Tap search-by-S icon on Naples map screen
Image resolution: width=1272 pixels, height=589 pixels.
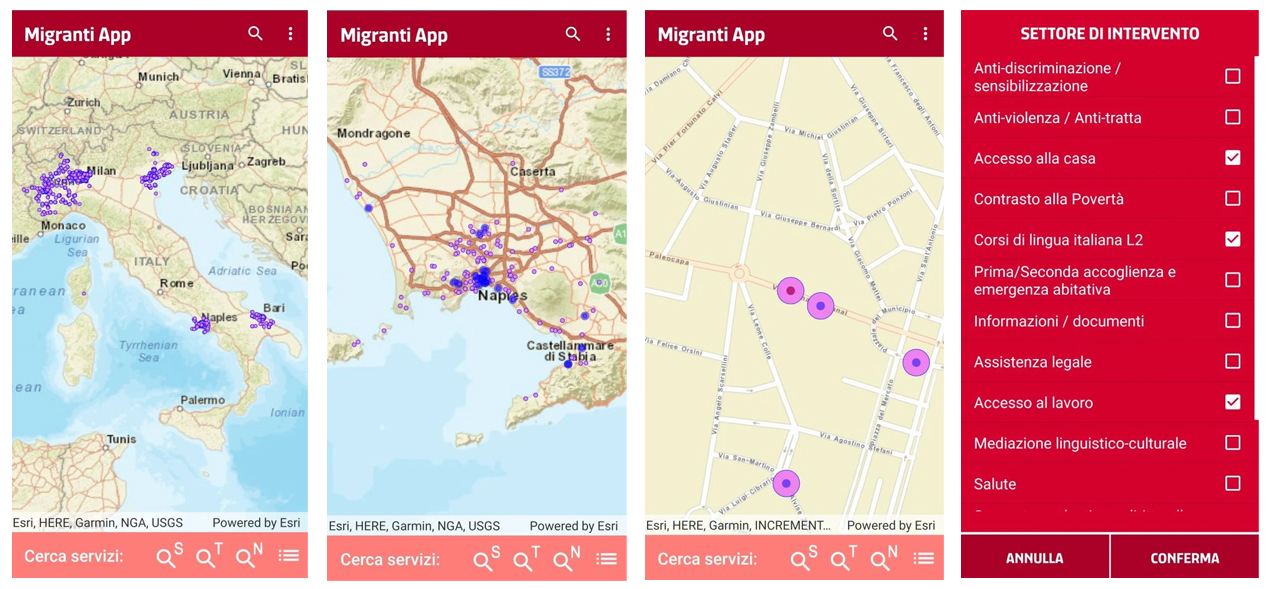click(x=486, y=559)
